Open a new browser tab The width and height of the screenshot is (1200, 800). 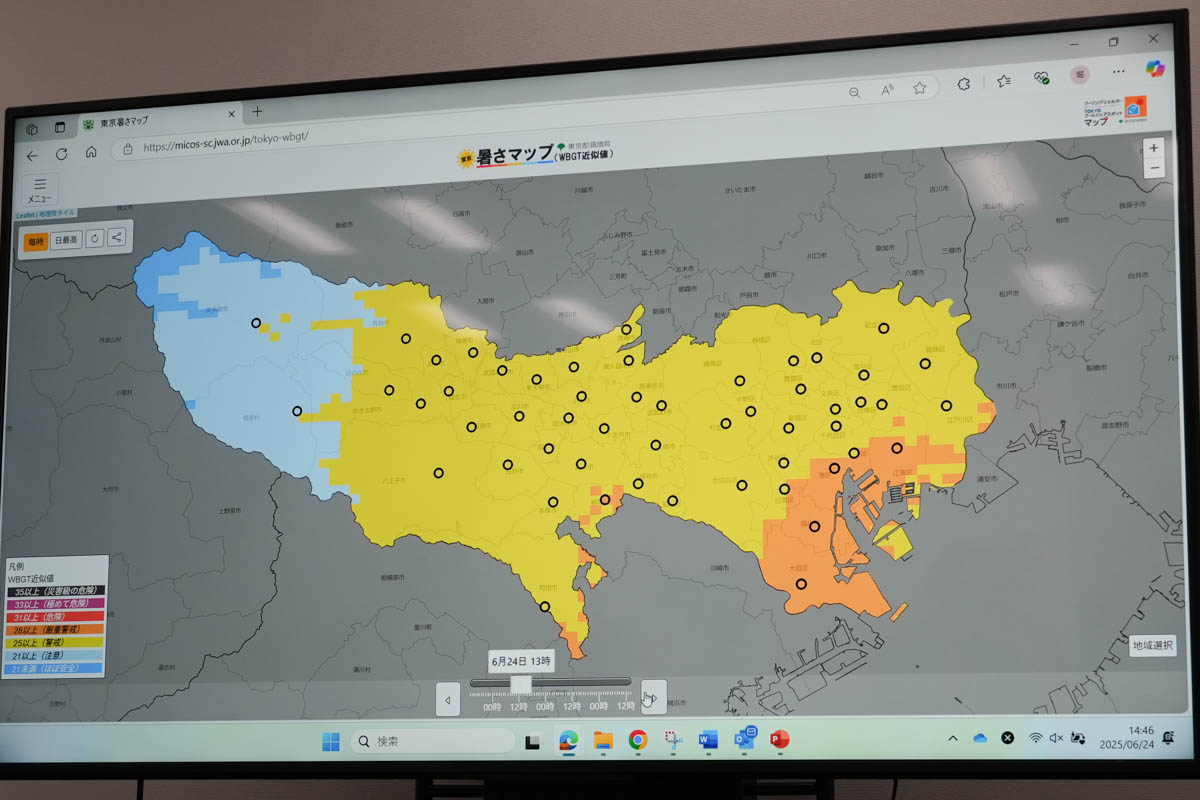pos(257,111)
